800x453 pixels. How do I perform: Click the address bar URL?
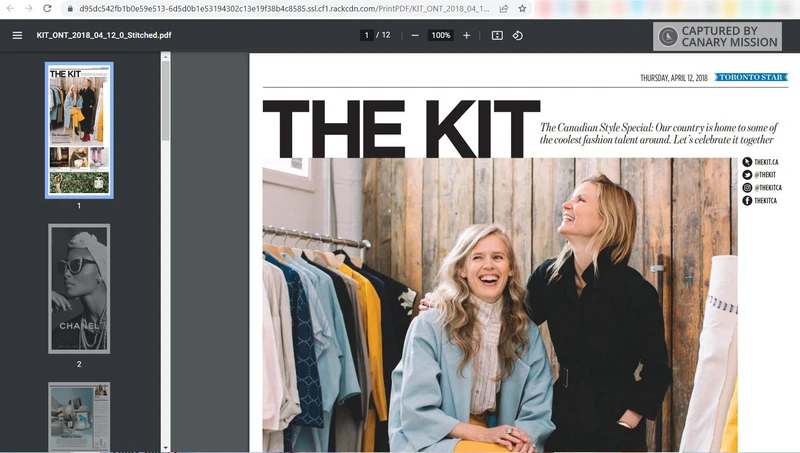pos(284,9)
